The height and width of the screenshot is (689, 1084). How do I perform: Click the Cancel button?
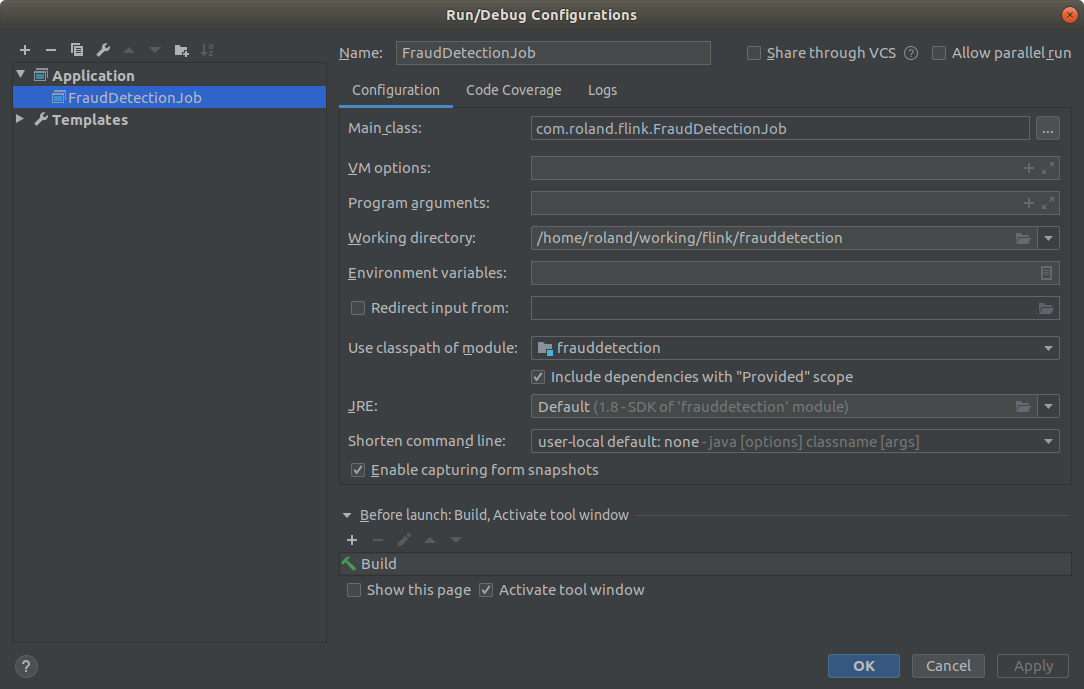click(948, 666)
